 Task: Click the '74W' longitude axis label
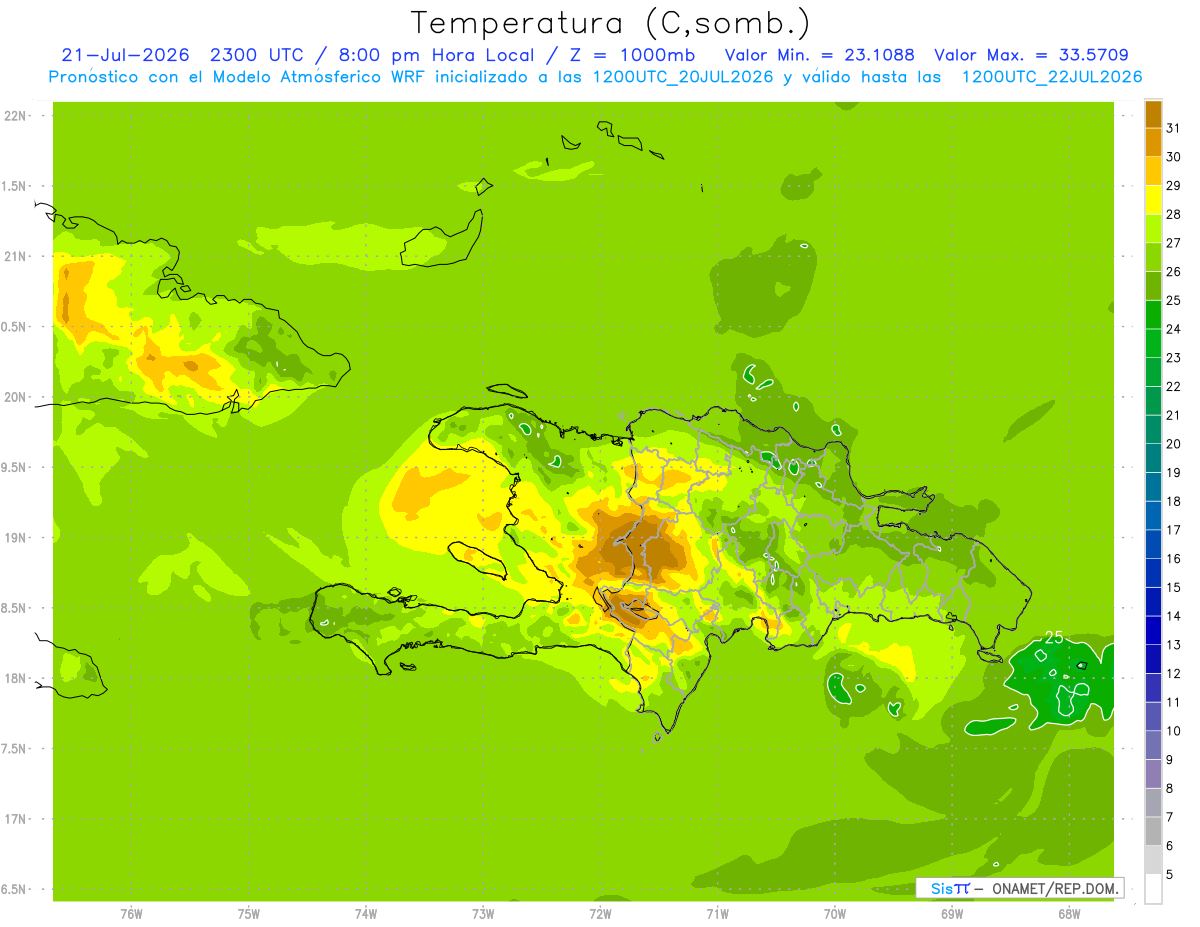(366, 913)
